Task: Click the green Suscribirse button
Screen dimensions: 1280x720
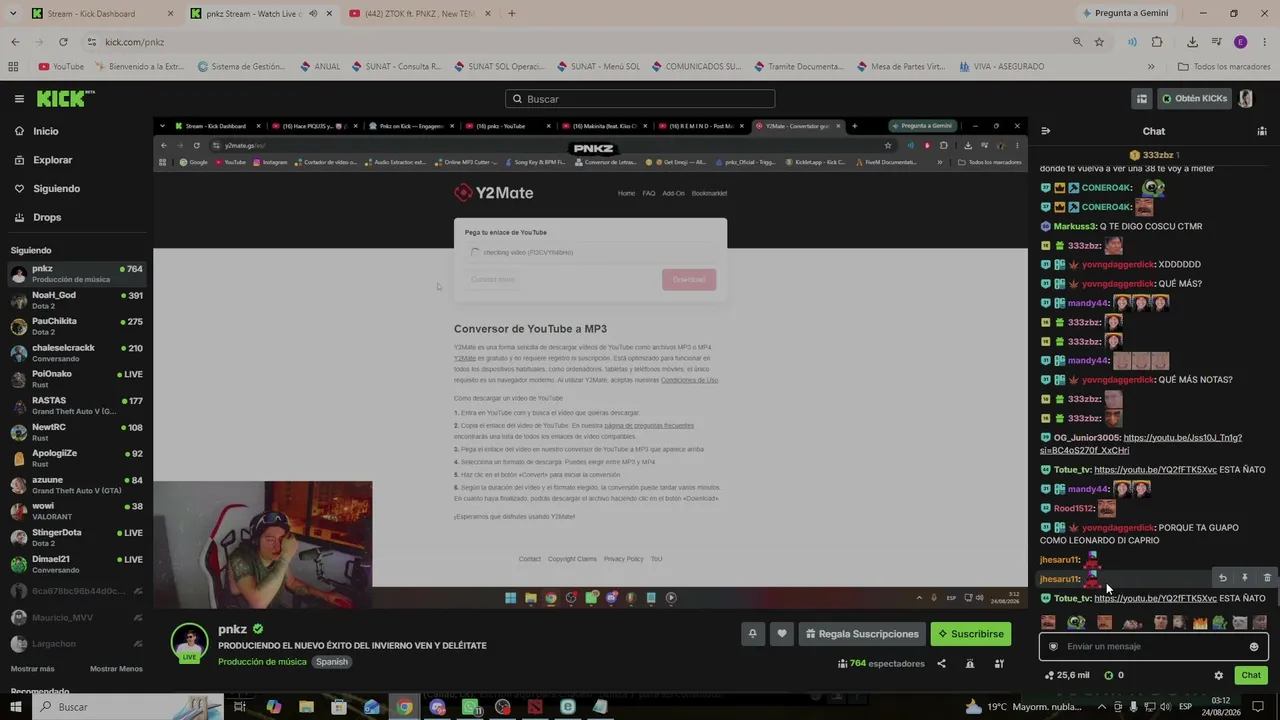Action: tap(971, 634)
